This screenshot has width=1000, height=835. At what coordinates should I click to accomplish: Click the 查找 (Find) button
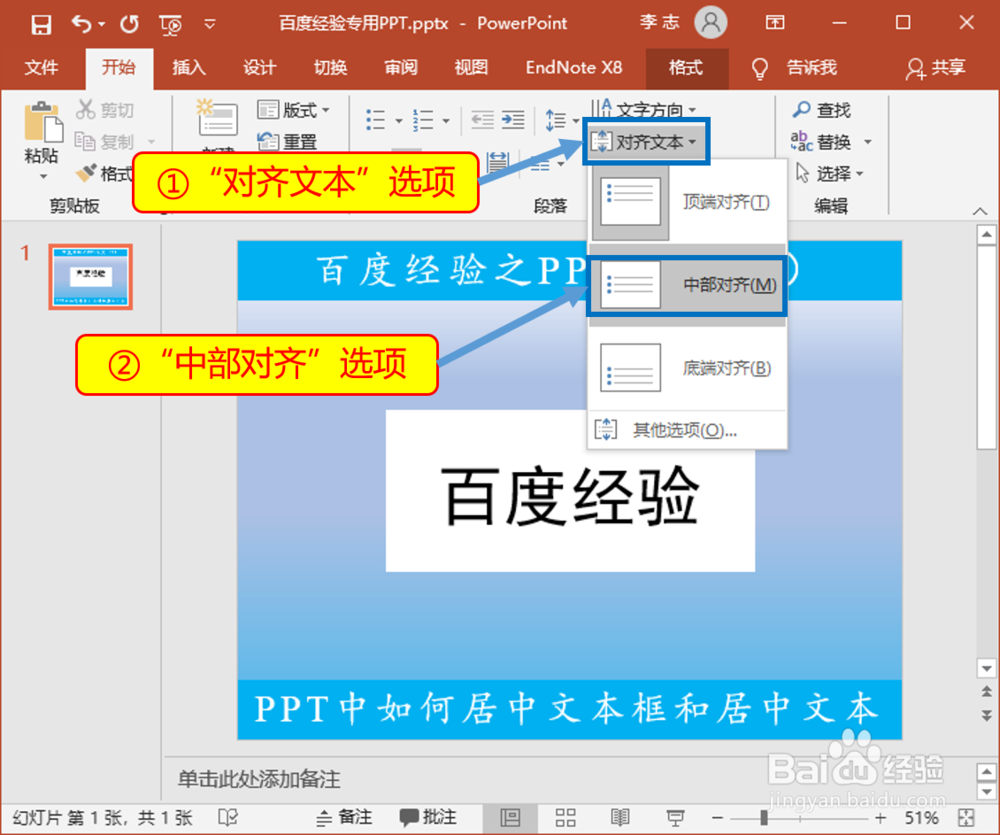tap(821, 110)
